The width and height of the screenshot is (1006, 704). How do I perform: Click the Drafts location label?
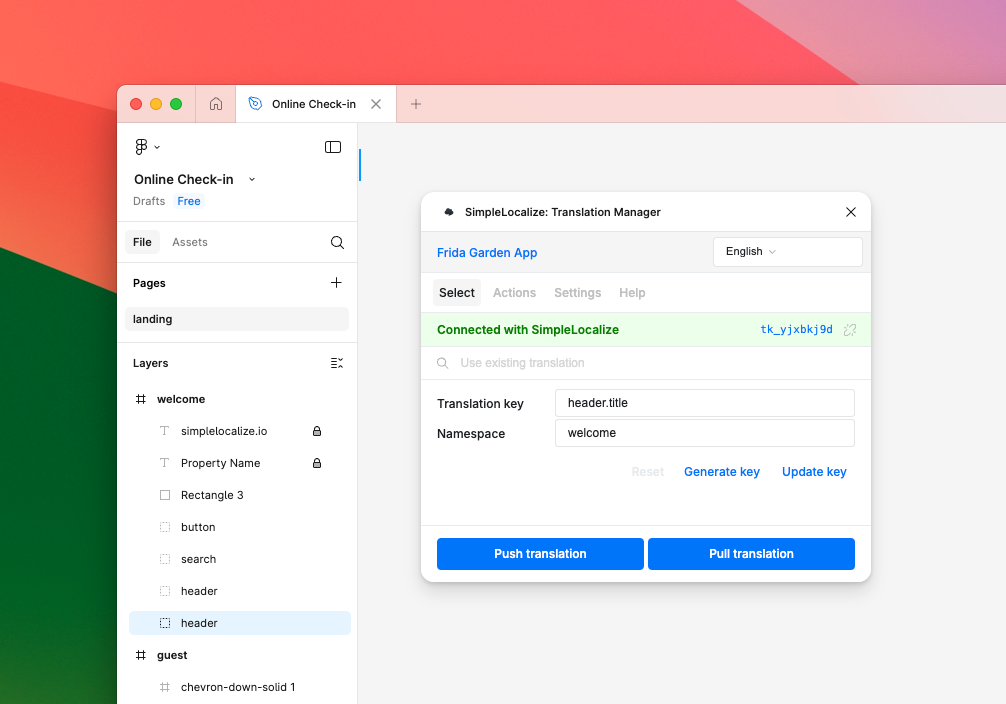(149, 201)
